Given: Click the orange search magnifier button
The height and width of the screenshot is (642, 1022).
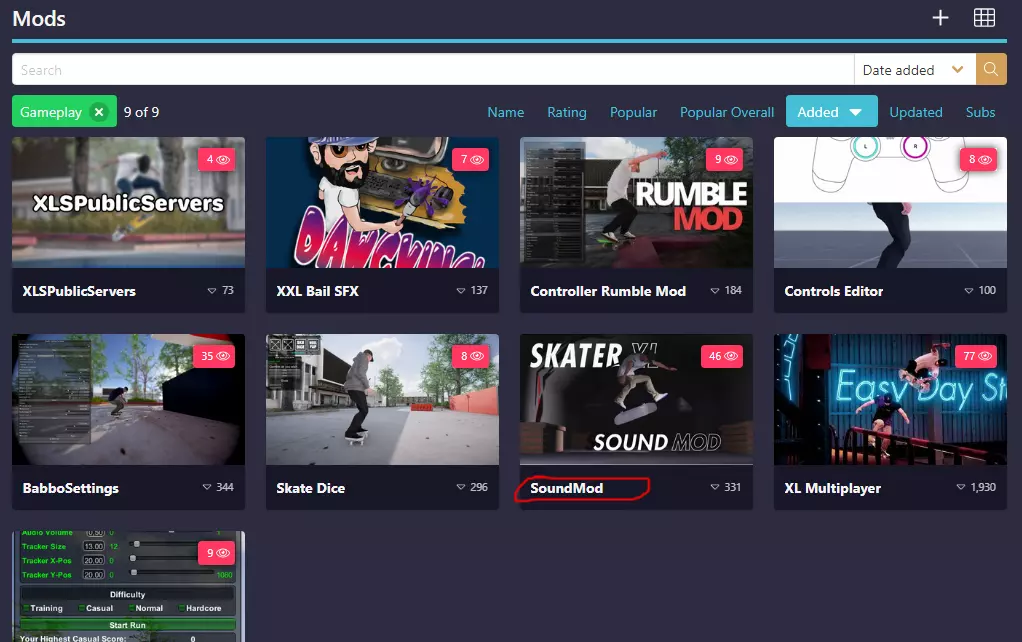Looking at the screenshot, I should point(991,69).
